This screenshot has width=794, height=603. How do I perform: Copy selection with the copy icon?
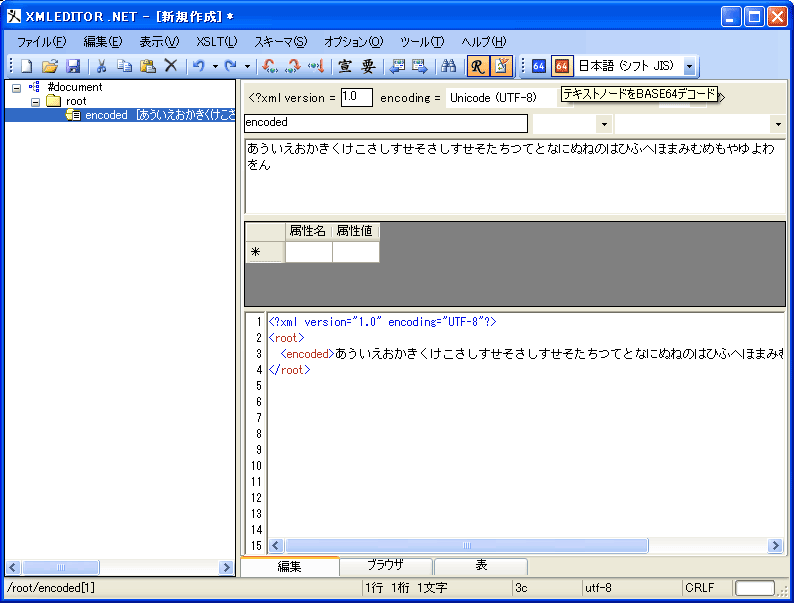pos(125,66)
